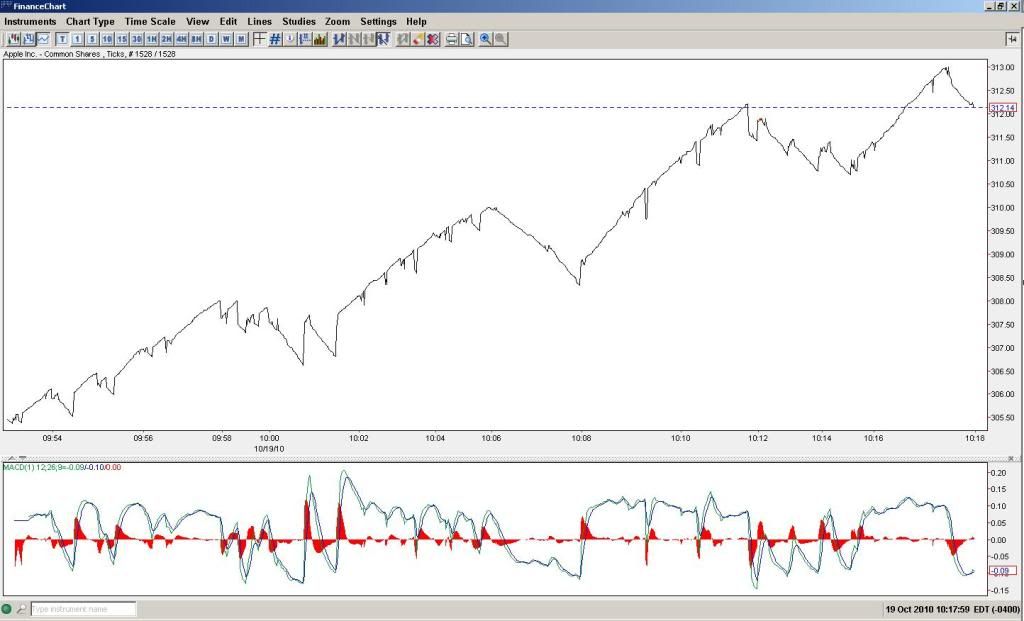Set time scale to 1H

click(x=151, y=39)
